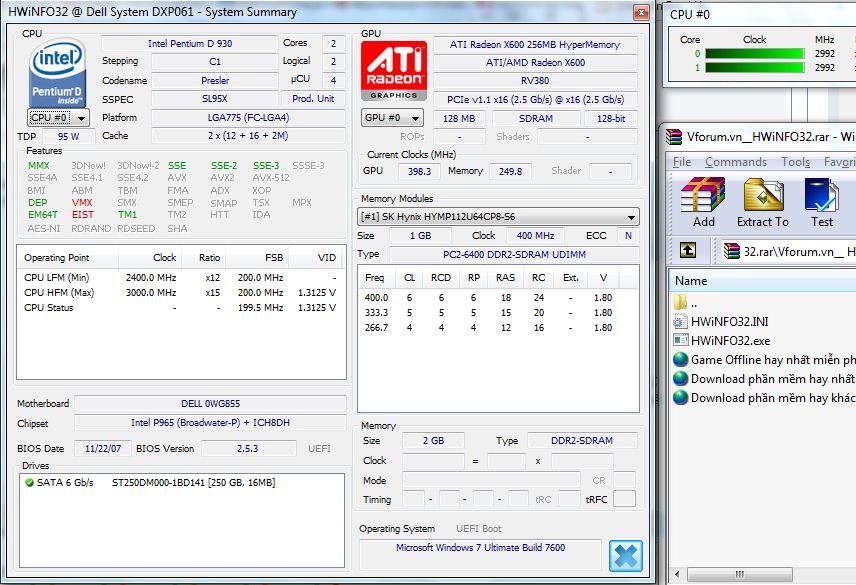Close the summary with the blue X button
Viewport: 856px width, 585px height.
coord(626,556)
